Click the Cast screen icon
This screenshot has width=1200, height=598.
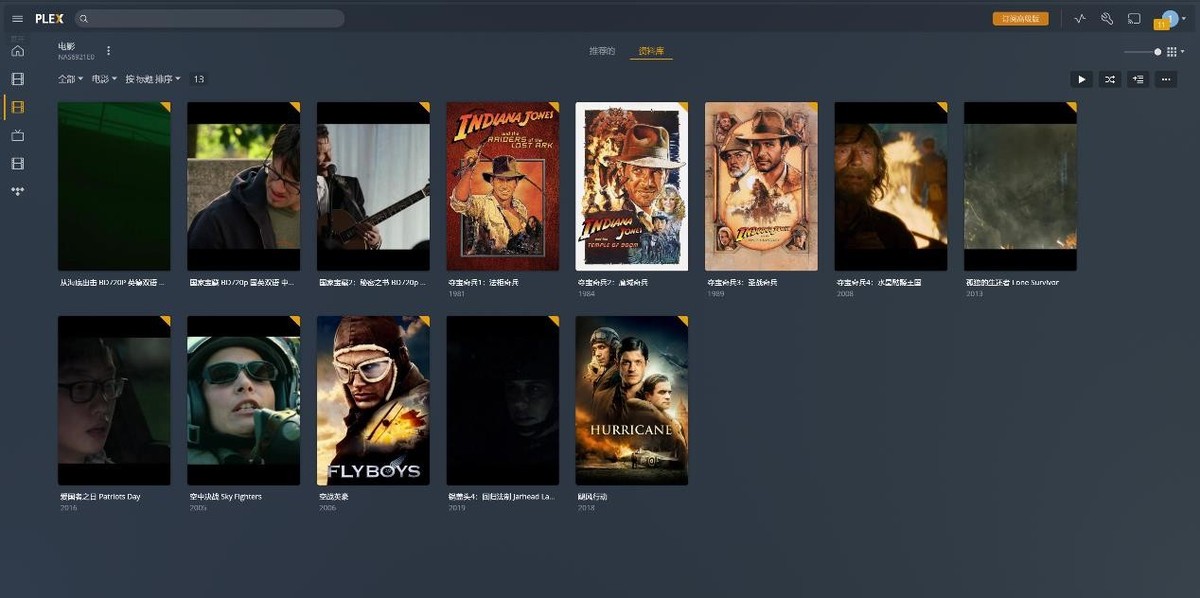(x=1134, y=19)
